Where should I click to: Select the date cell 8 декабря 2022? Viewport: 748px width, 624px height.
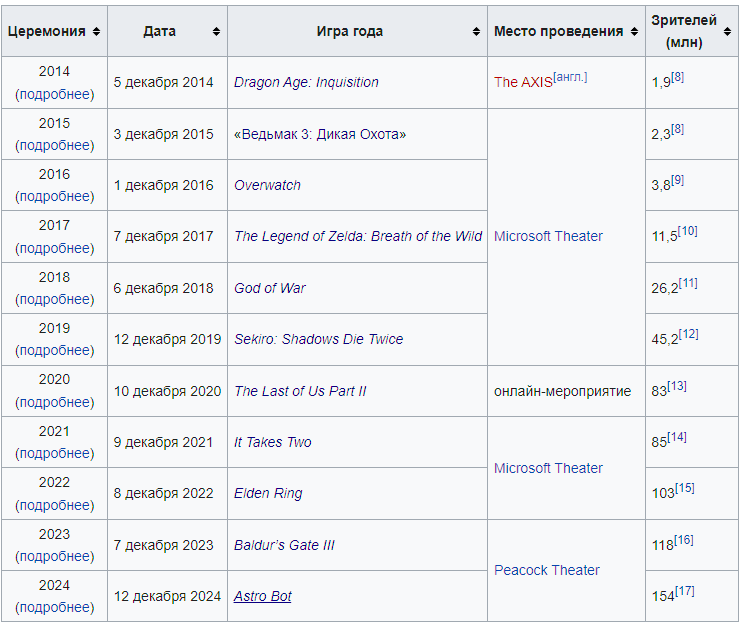[x=167, y=494]
